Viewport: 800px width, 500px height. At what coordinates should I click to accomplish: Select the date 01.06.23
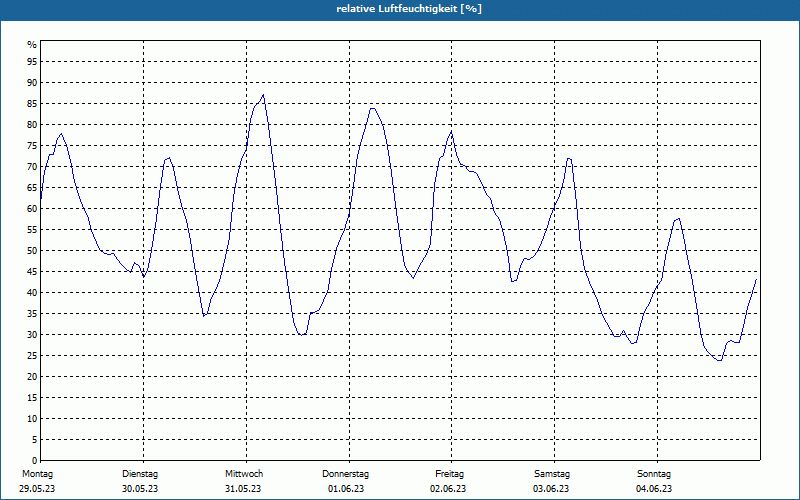pos(346,489)
